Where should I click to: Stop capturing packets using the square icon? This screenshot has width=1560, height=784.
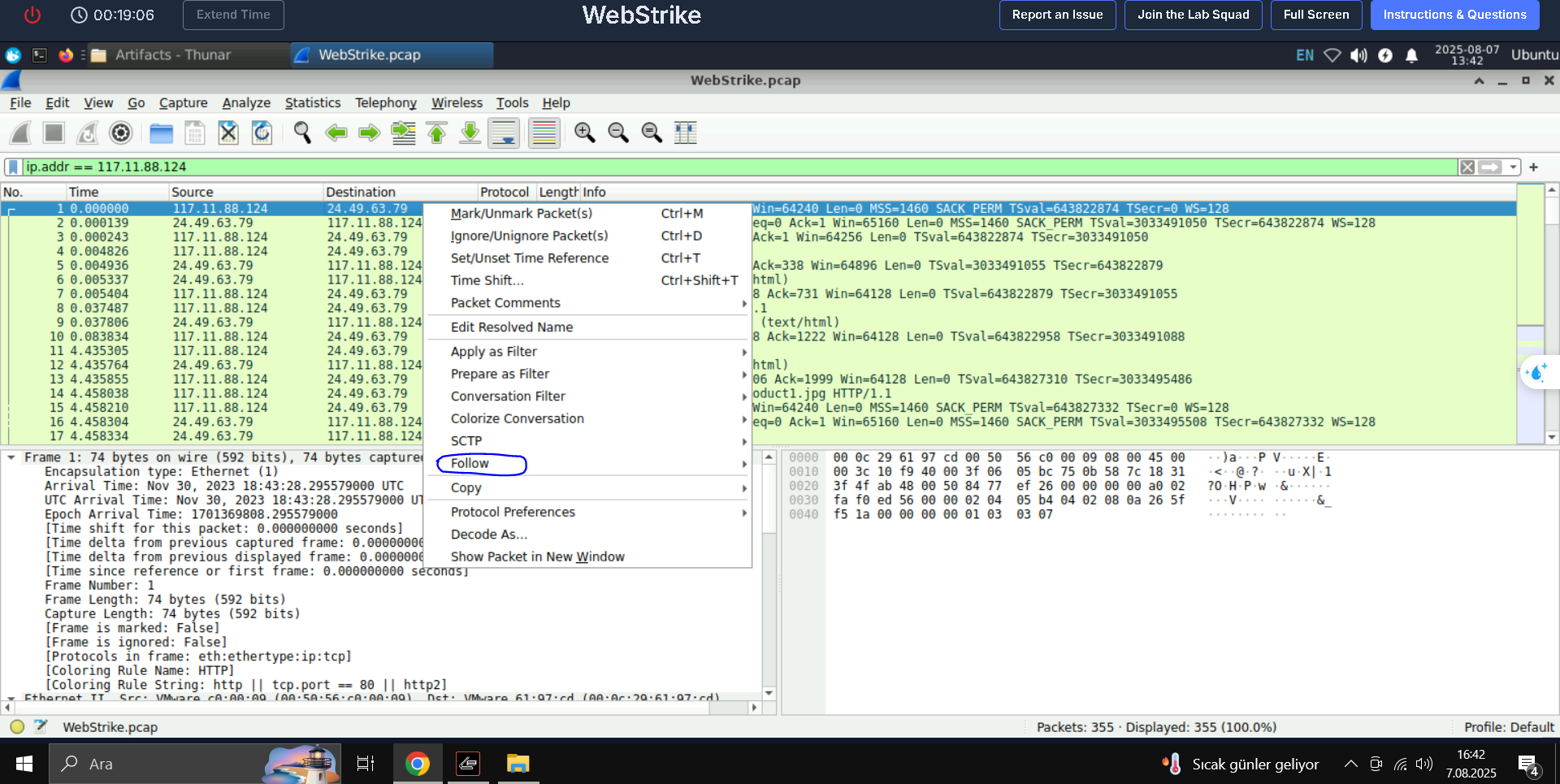[x=54, y=132]
